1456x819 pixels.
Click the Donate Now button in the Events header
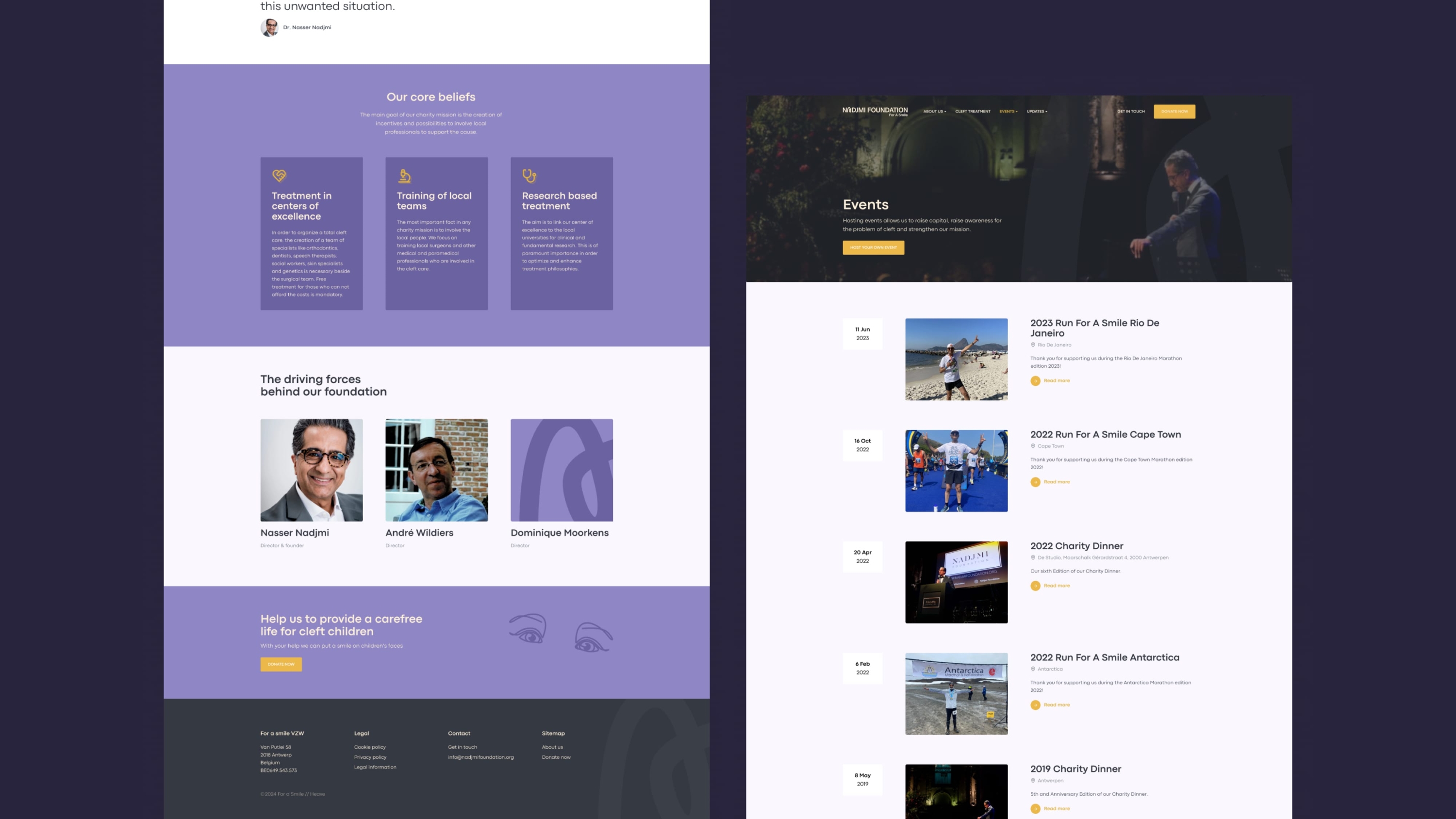tap(1175, 111)
